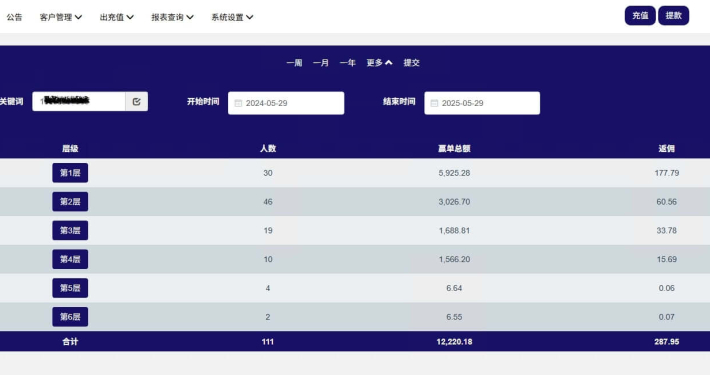Select the rebate 33.78 cell

tap(667, 231)
